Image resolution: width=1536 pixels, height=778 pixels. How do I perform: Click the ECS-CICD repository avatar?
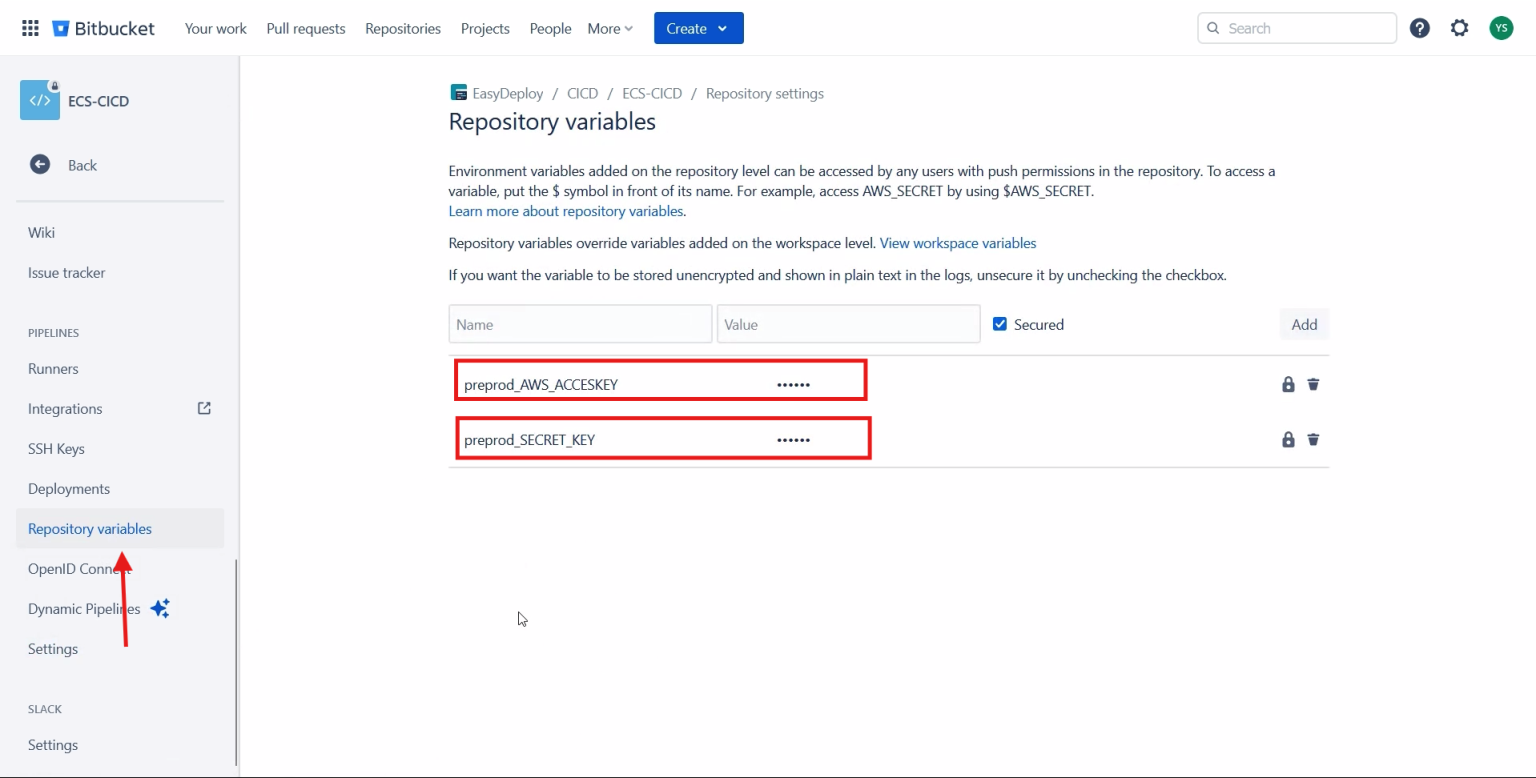coord(39,100)
